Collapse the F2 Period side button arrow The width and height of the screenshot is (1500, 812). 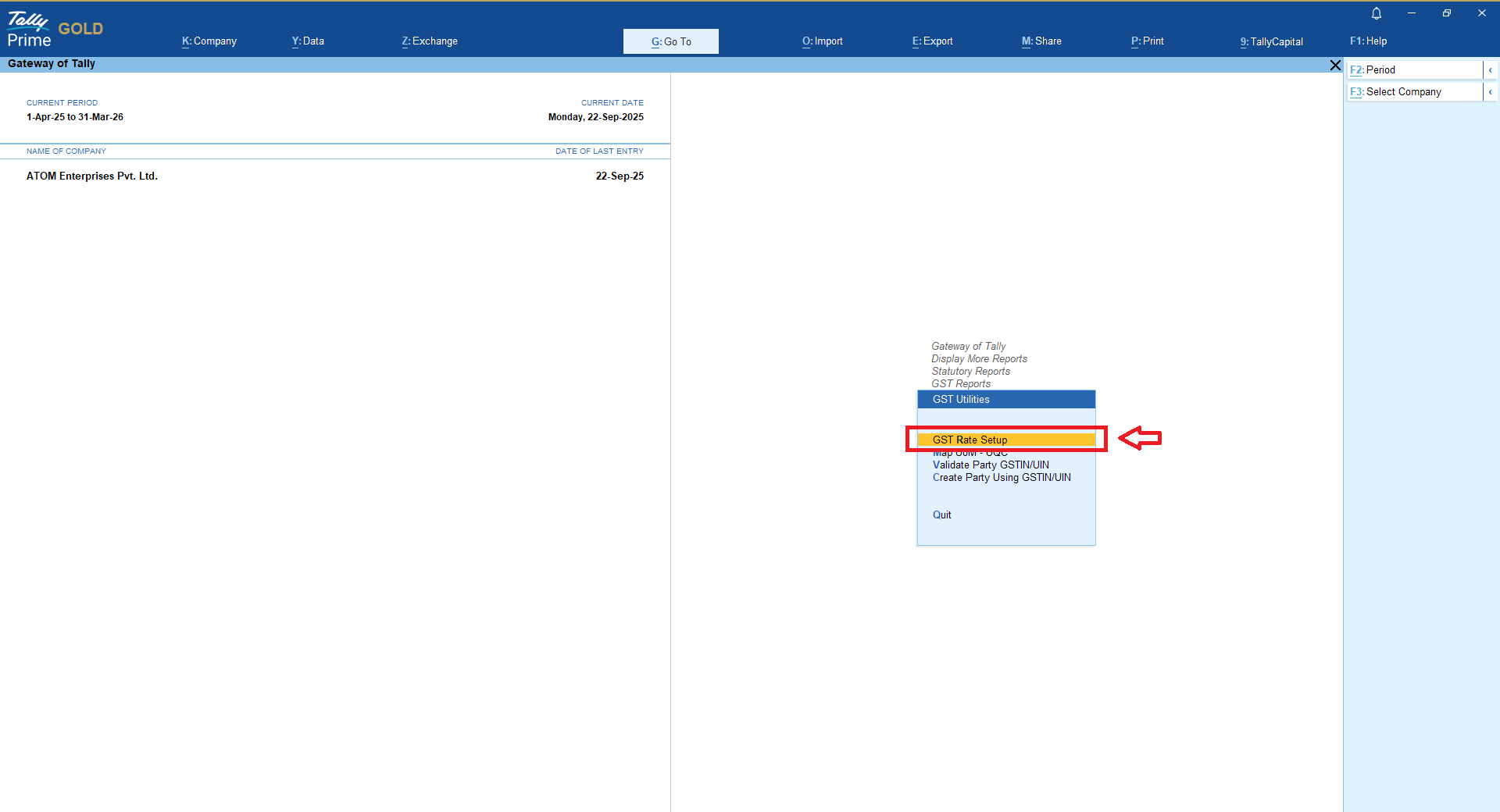coord(1491,70)
